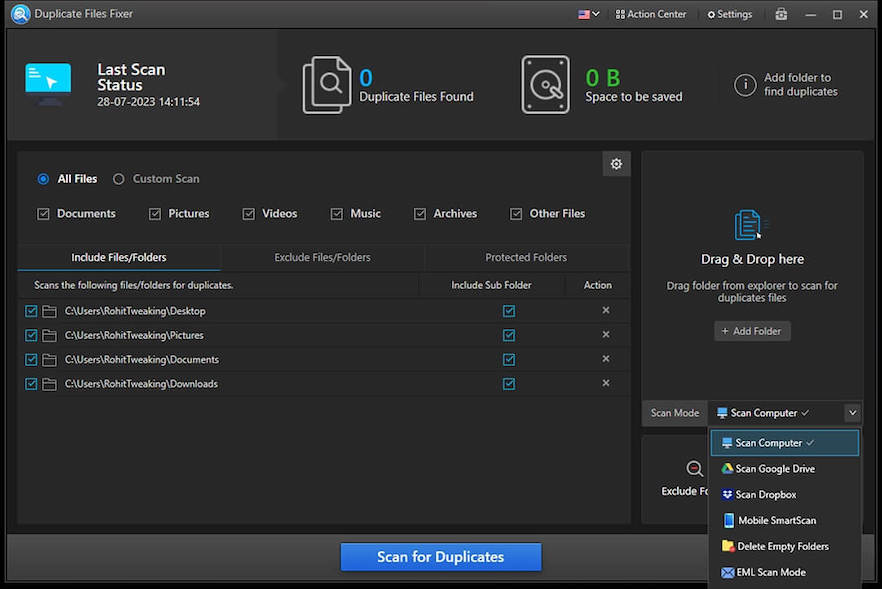The height and width of the screenshot is (589, 882).
Task: Click the lock icon in the title bar
Action: click(781, 14)
